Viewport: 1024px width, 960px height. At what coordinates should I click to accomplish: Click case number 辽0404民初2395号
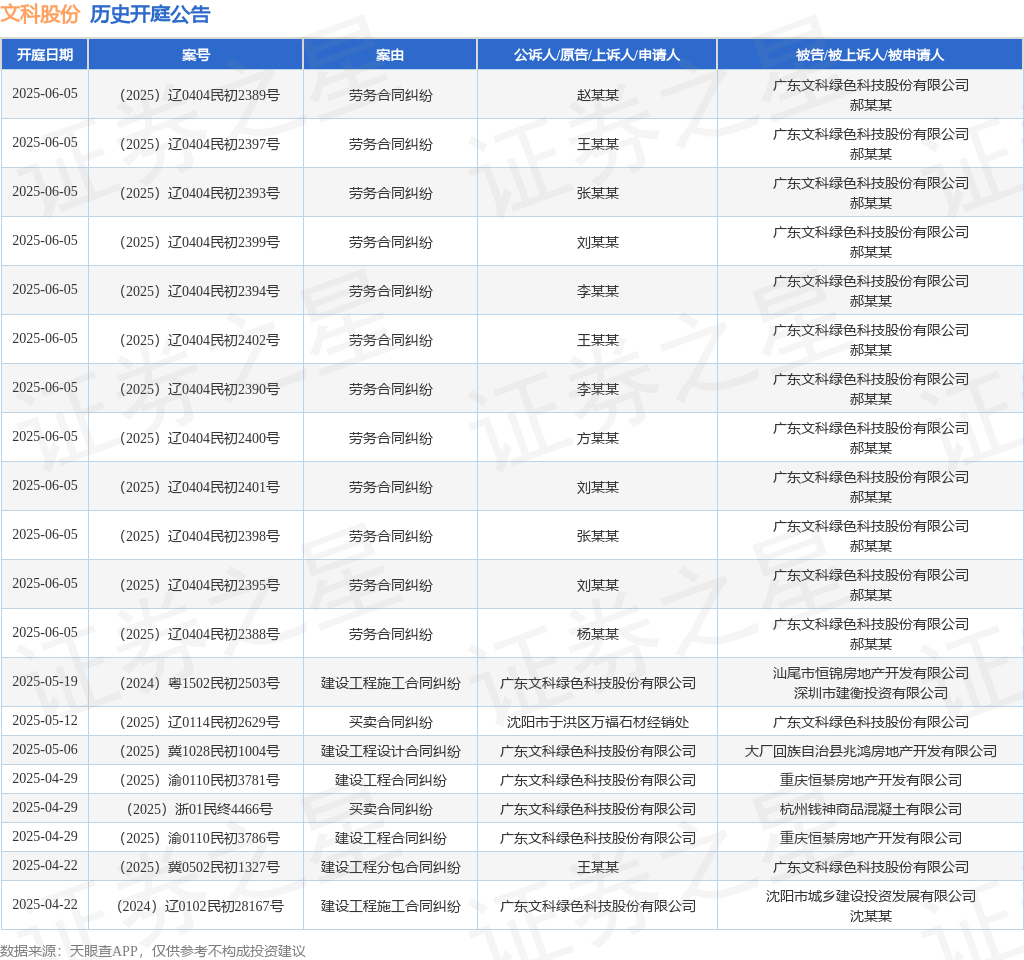tap(199, 584)
